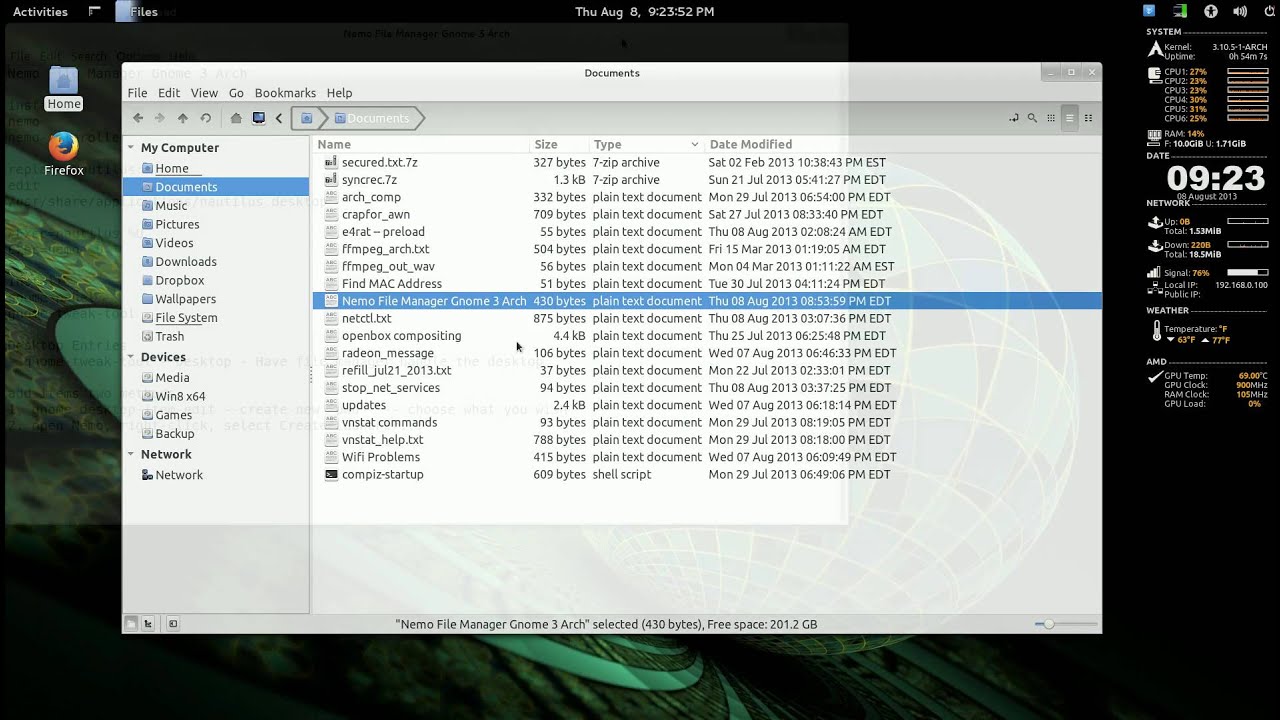Select the secured.txt.7z archive icon
Image resolution: width=1280 pixels, height=720 pixels.
331,162
